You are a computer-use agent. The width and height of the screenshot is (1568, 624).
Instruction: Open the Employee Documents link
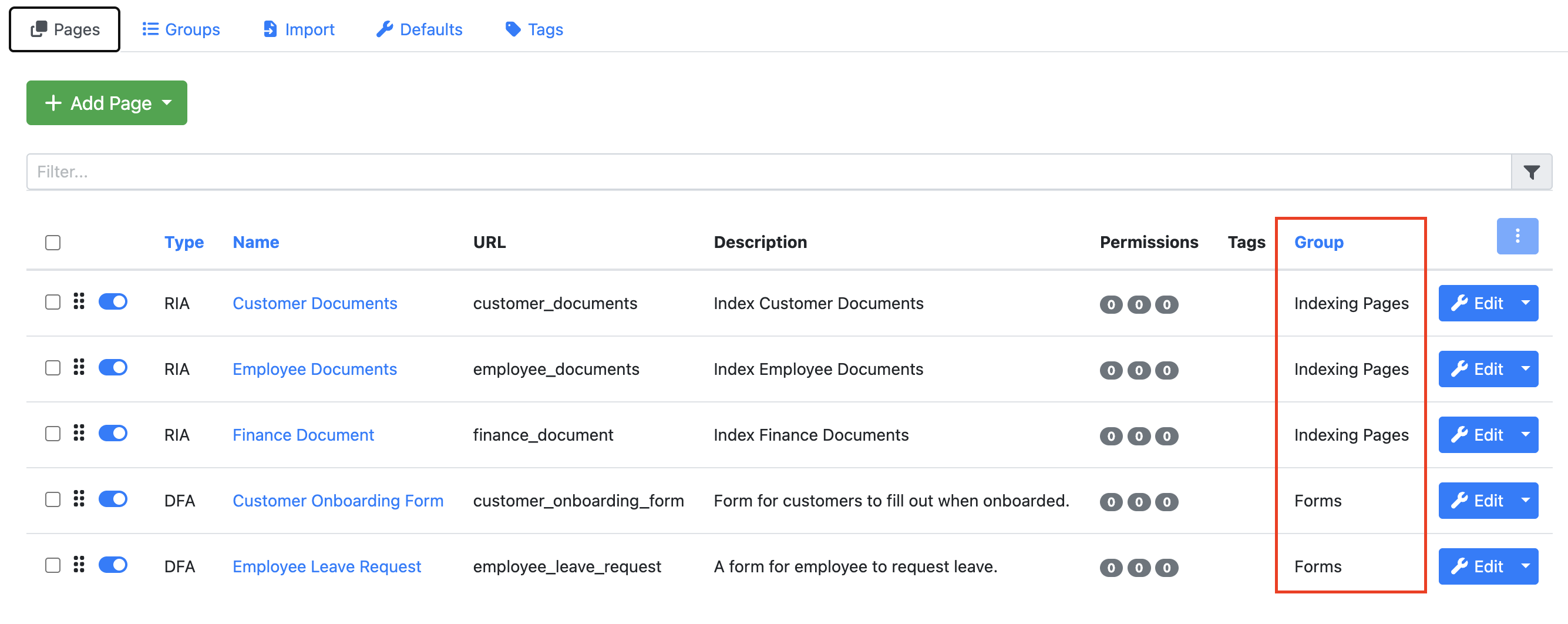point(315,369)
